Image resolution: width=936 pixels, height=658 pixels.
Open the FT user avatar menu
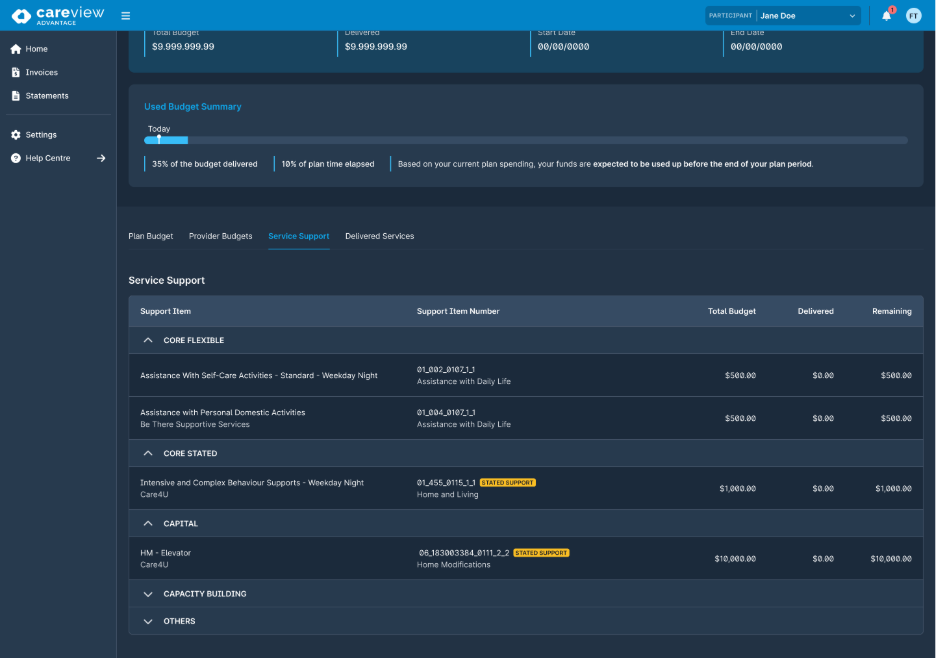(913, 16)
